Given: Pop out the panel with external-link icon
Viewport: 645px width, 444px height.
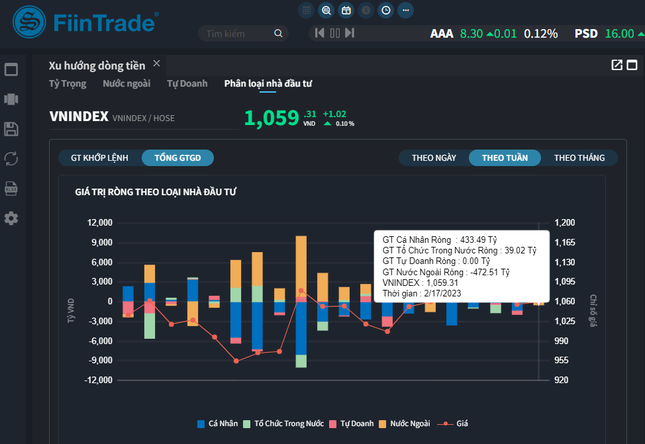Looking at the screenshot, I should click(617, 65).
